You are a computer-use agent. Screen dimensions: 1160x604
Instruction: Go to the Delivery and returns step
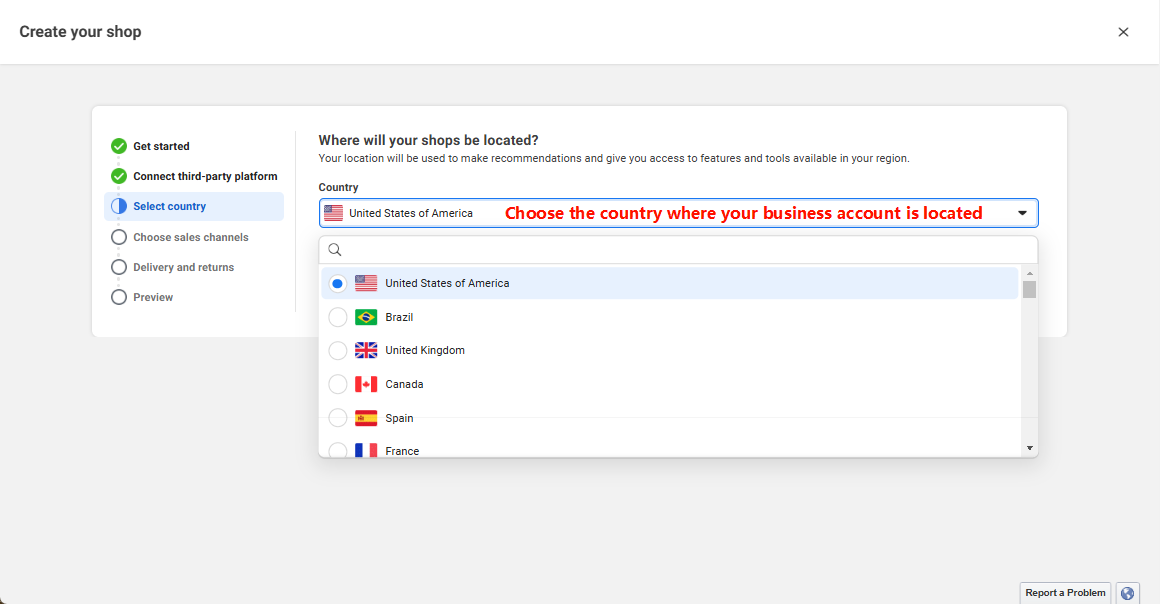coord(183,267)
